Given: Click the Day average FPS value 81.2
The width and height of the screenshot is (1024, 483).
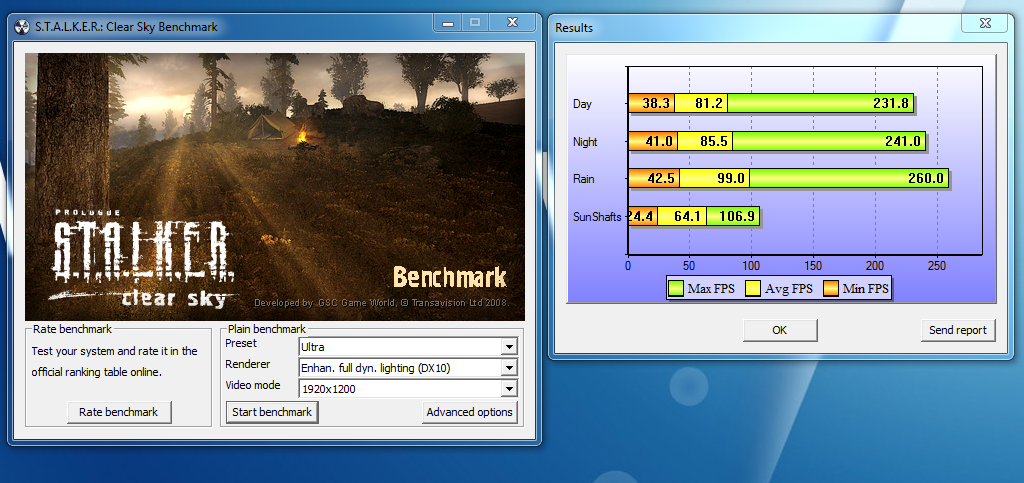Looking at the screenshot, I should pos(708,103).
